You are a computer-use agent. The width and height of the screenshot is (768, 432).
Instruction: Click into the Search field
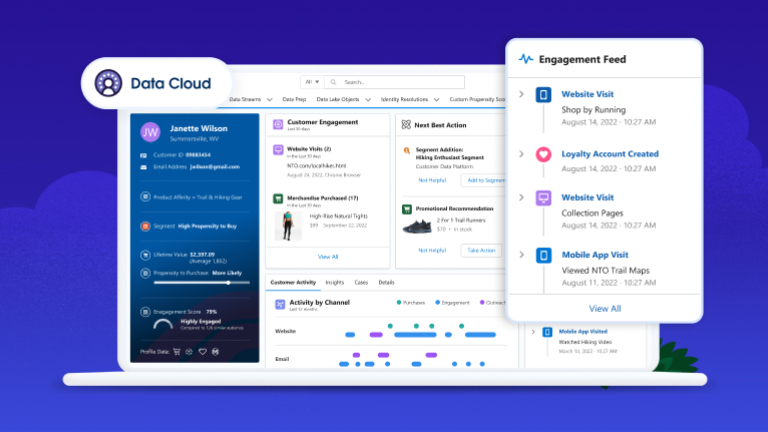395,82
